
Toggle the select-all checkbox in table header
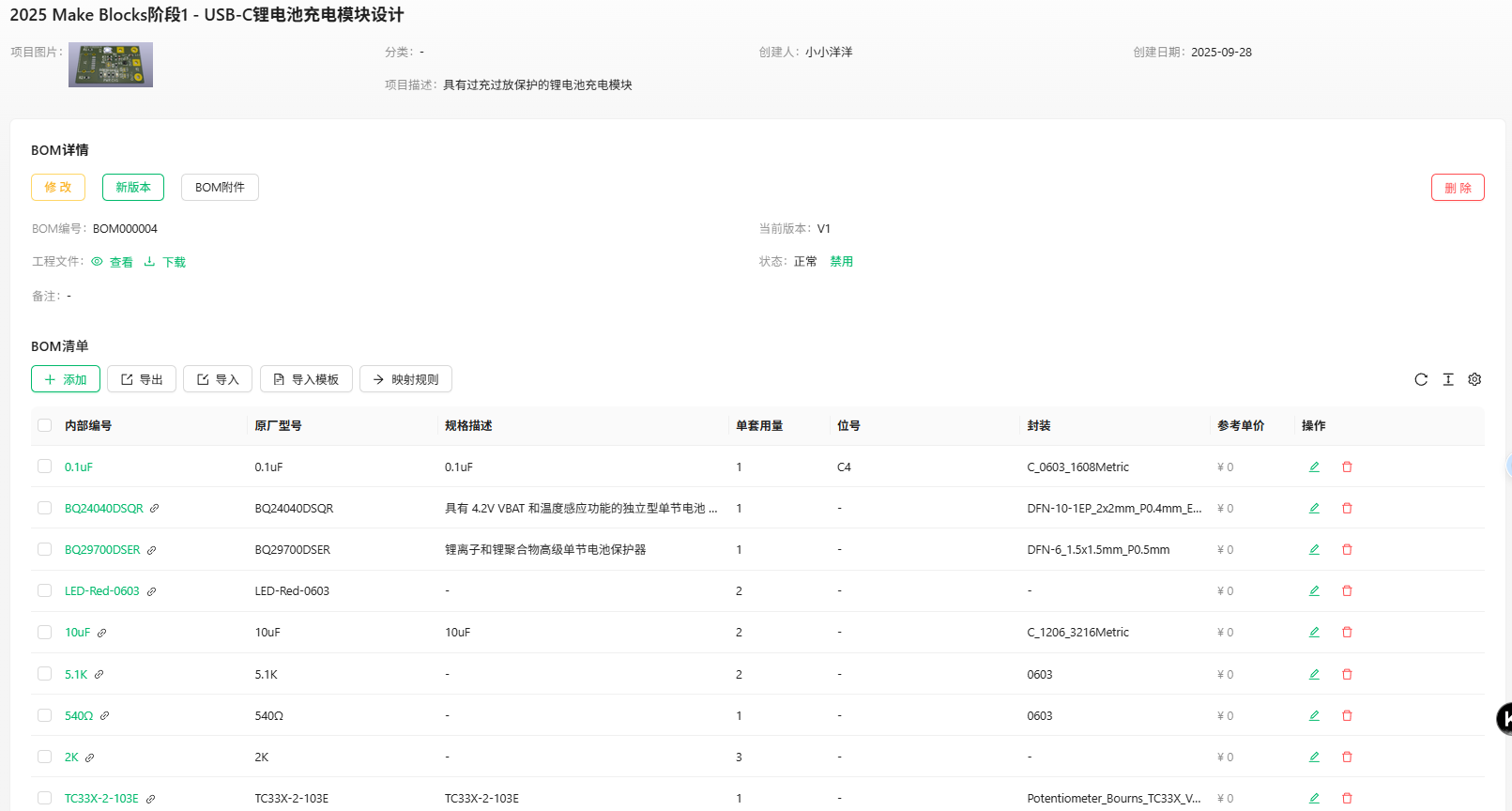click(x=44, y=425)
